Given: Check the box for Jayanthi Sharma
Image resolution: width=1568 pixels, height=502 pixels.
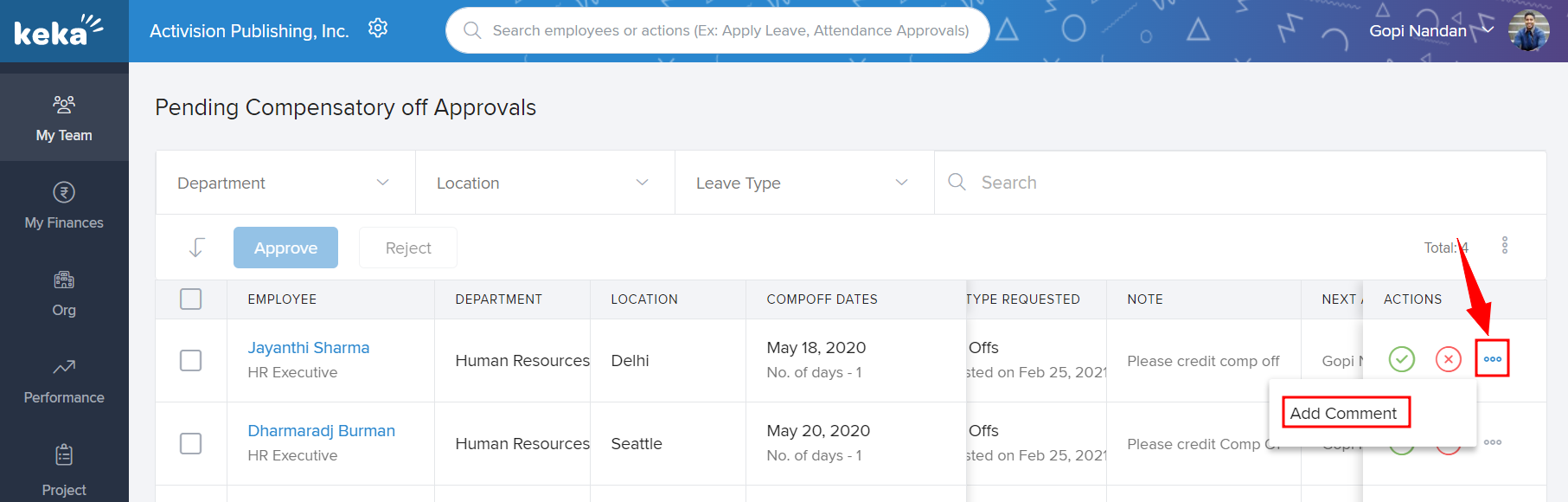Looking at the screenshot, I should 191,361.
